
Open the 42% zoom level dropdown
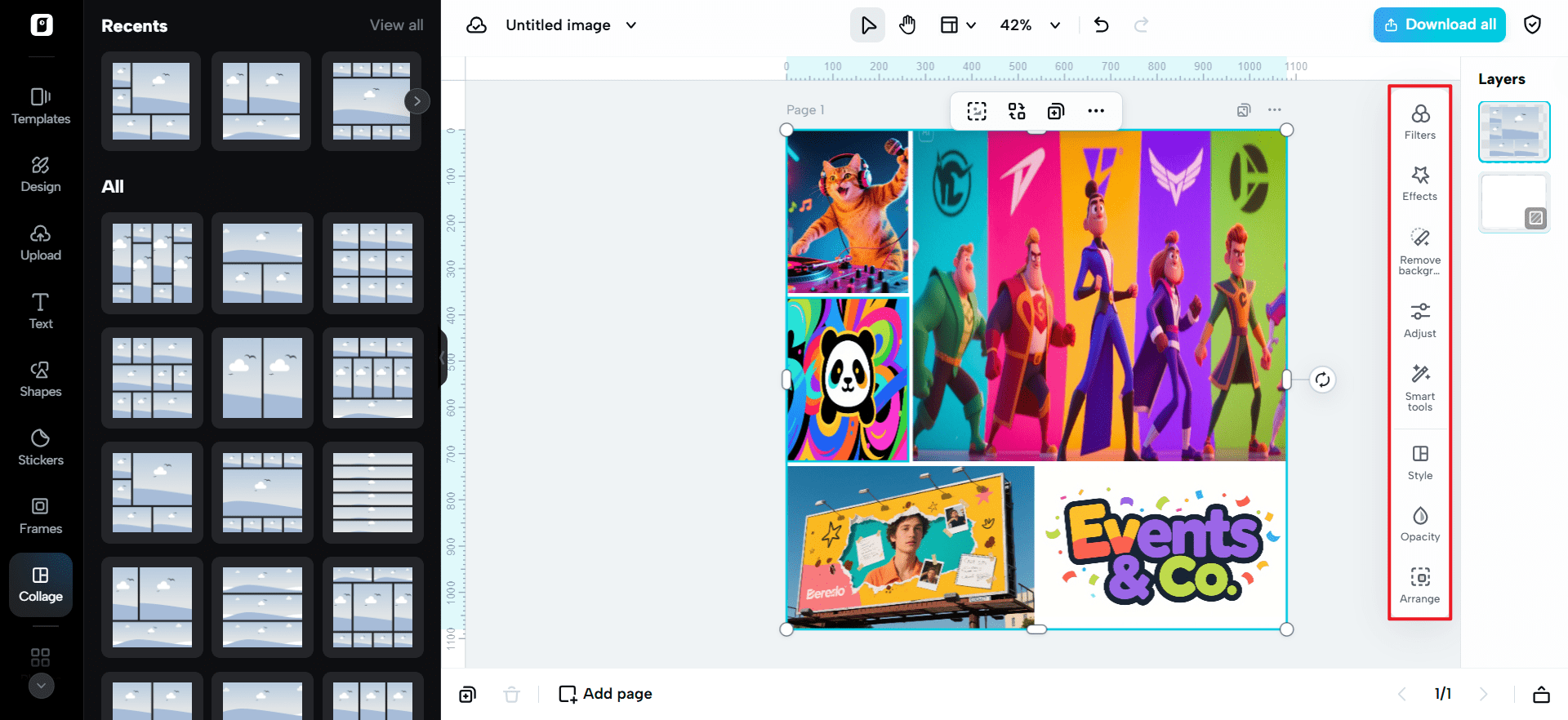point(1030,25)
